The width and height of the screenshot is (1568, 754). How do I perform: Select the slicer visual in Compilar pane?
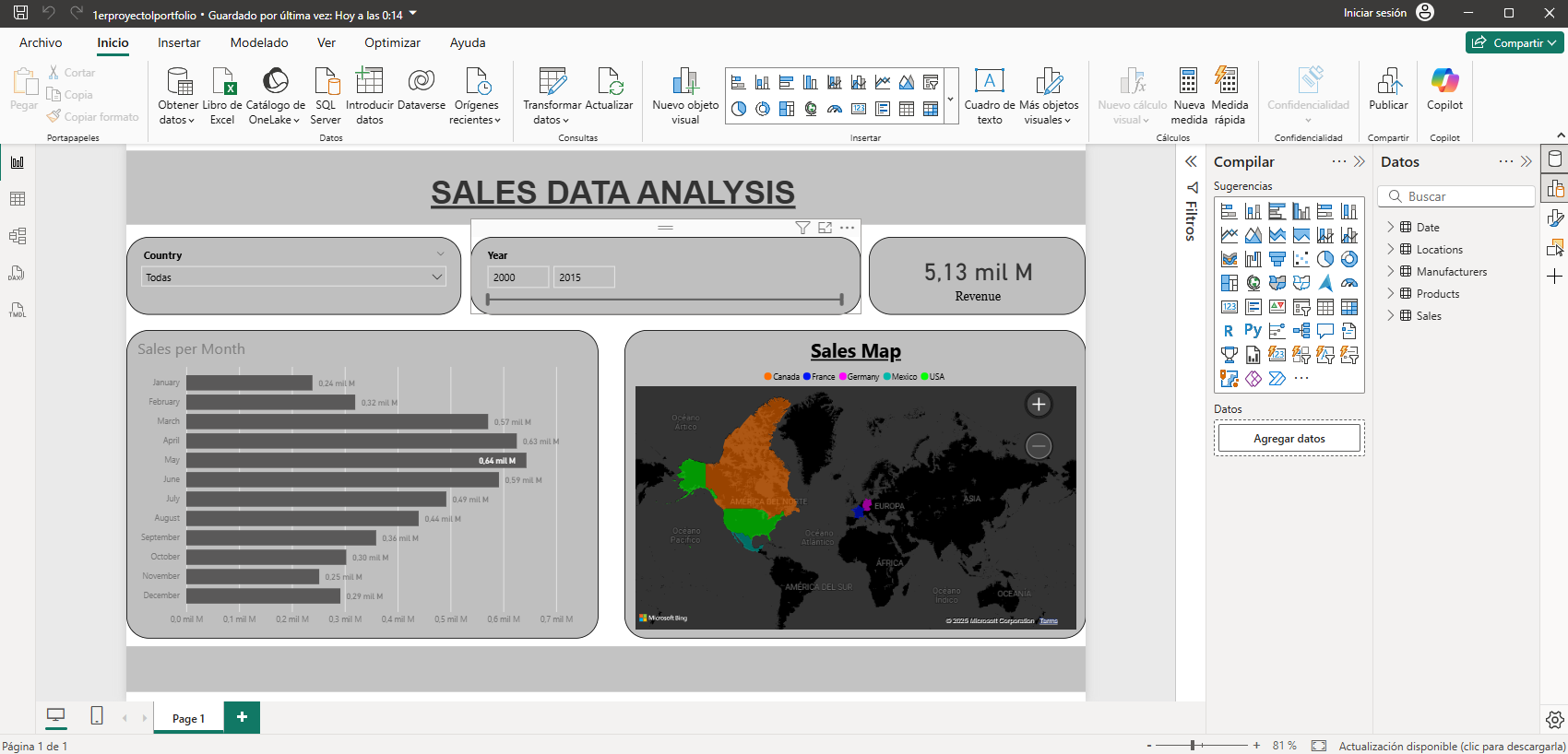click(1301, 307)
